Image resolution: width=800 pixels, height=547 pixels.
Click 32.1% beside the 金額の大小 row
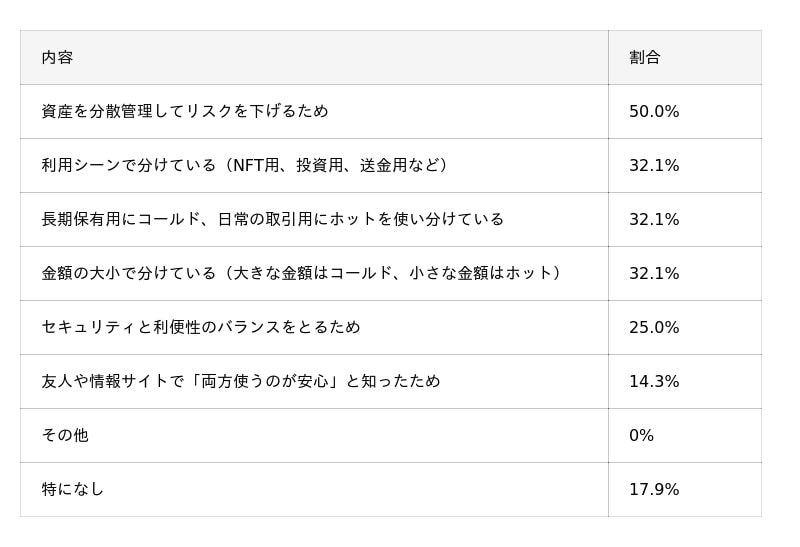click(654, 273)
